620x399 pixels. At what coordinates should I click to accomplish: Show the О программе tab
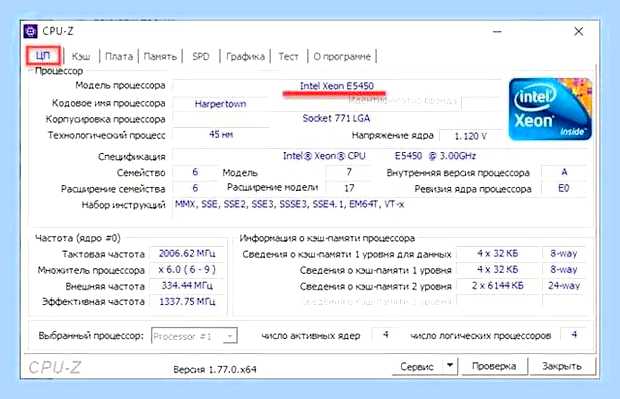(x=342, y=57)
